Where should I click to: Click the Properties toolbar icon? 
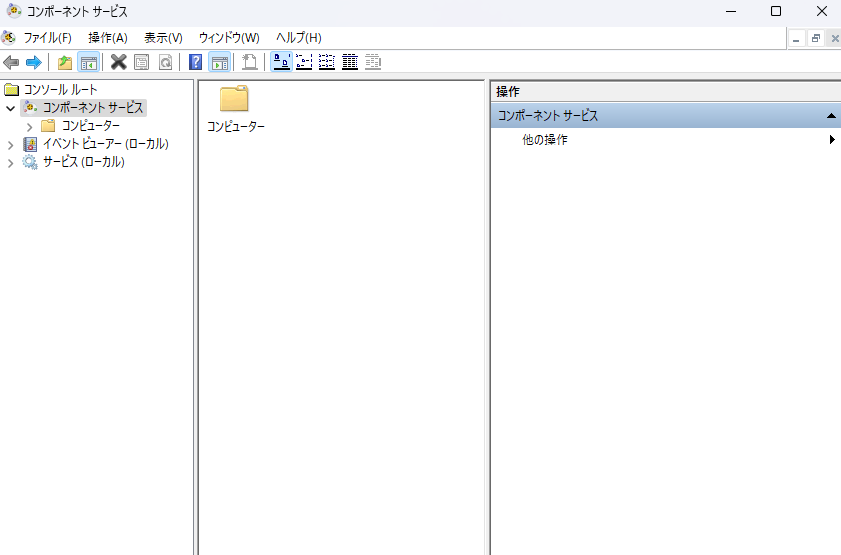pos(141,62)
